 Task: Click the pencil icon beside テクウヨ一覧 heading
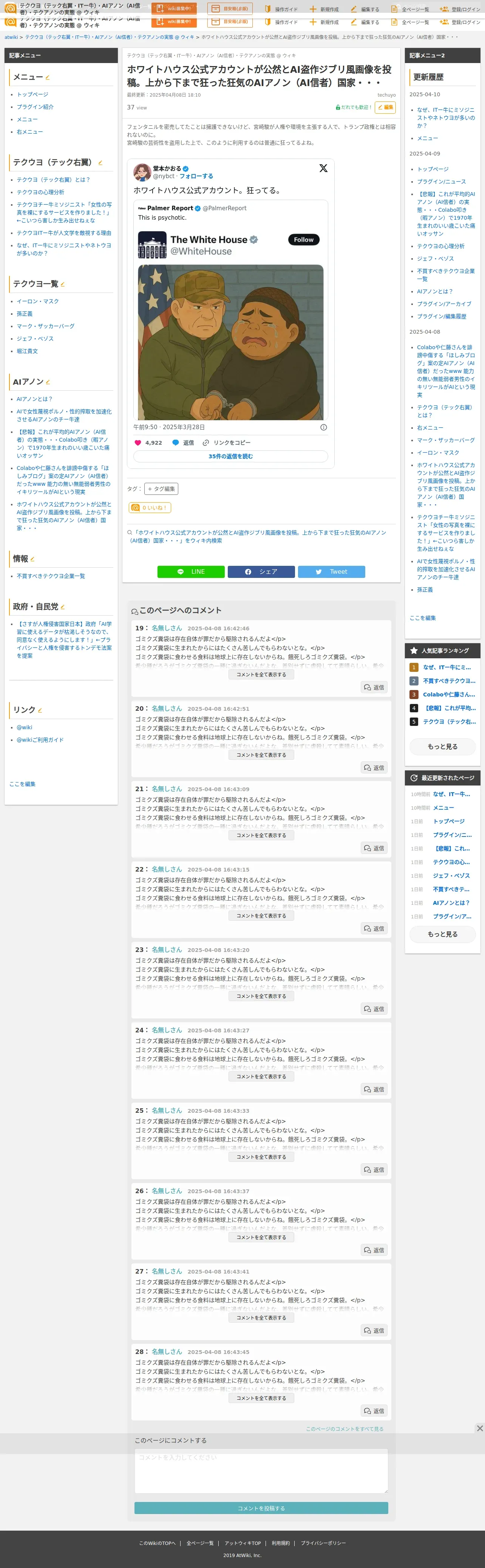(x=62, y=284)
